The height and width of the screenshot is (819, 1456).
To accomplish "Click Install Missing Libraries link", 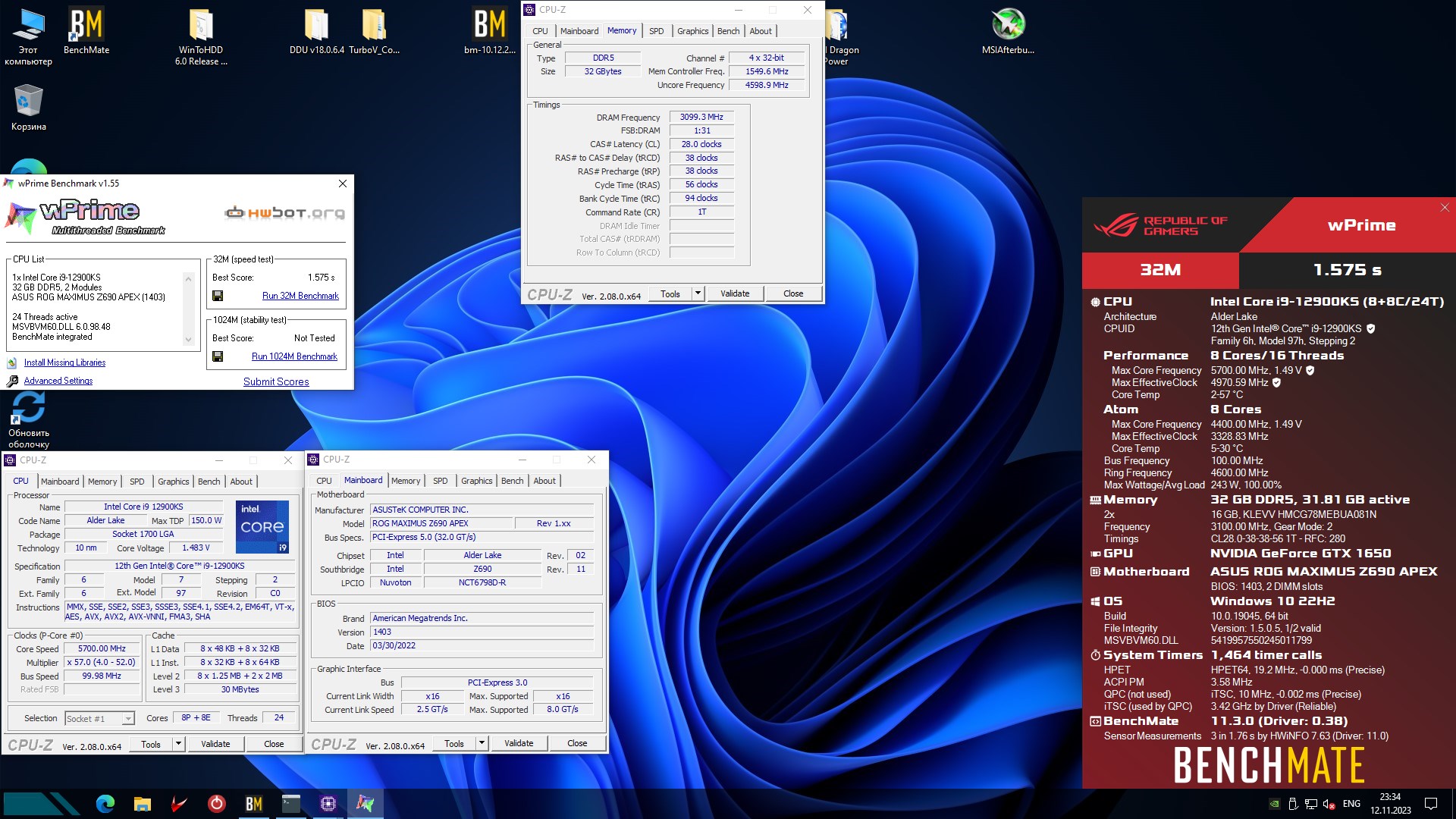I will (x=64, y=363).
